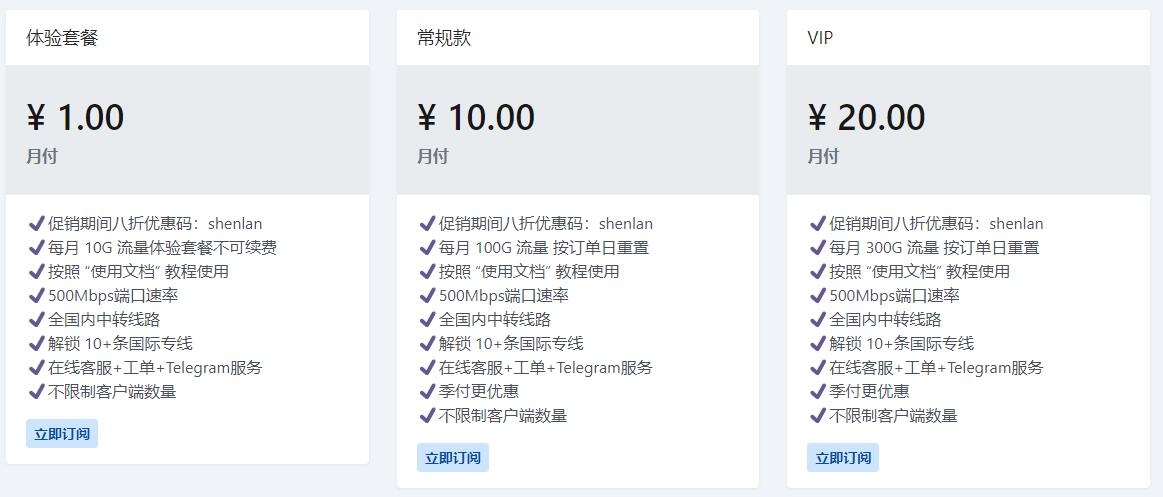Click checkmark icon beside 季付更优惠 in VIP
Screen dimensions: 1163x497
click(x=817, y=391)
